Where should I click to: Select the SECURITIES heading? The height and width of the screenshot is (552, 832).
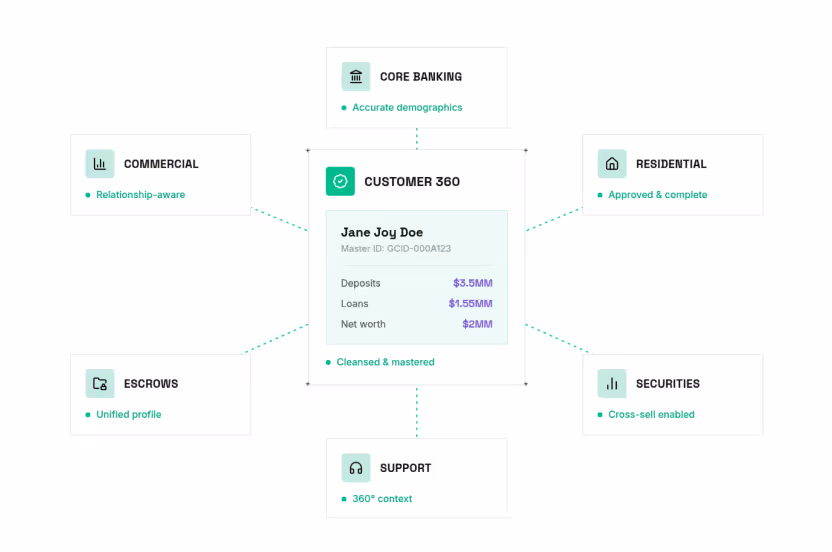[668, 384]
